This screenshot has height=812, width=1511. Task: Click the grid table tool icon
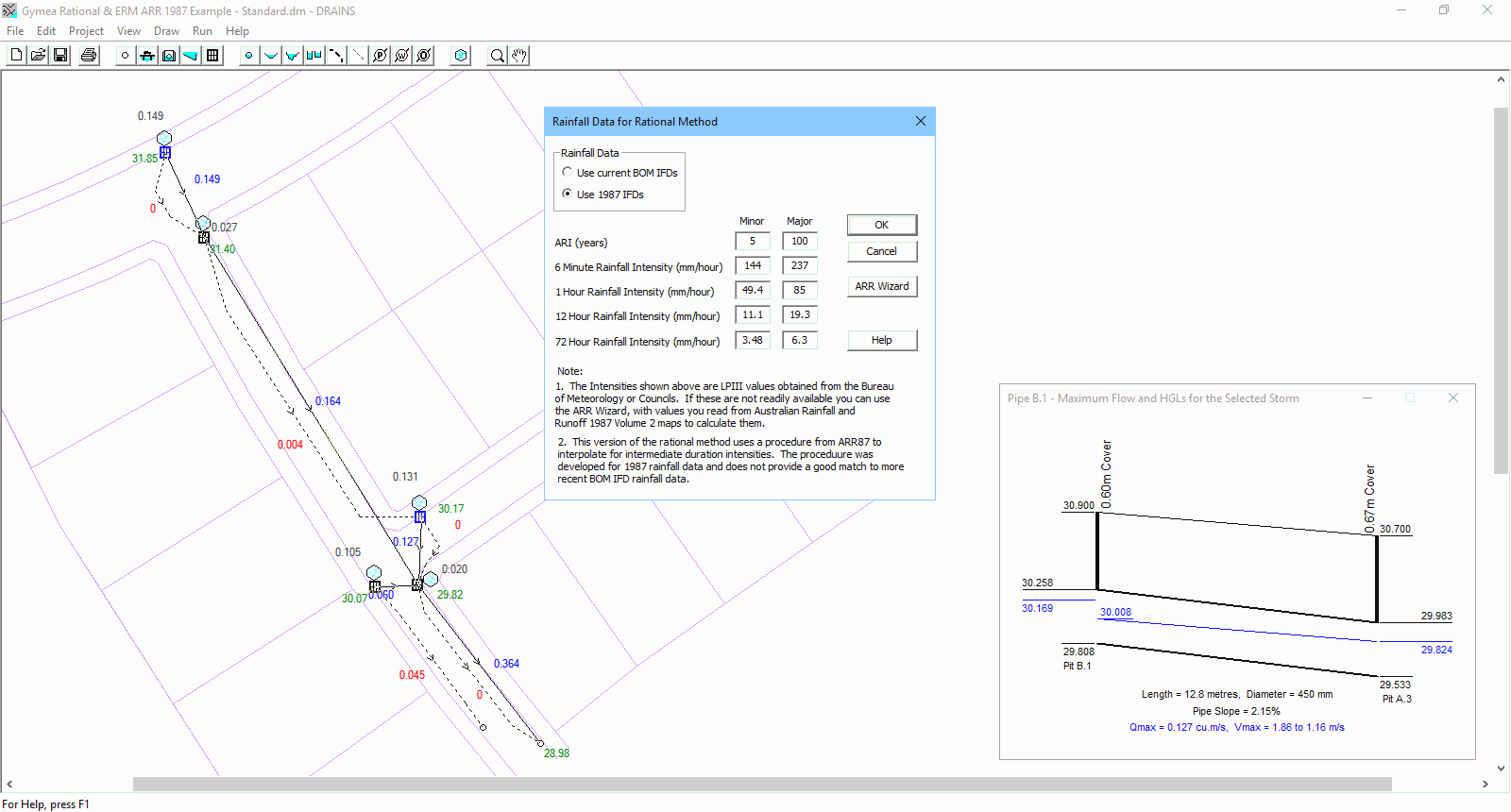pyautogui.click(x=212, y=56)
